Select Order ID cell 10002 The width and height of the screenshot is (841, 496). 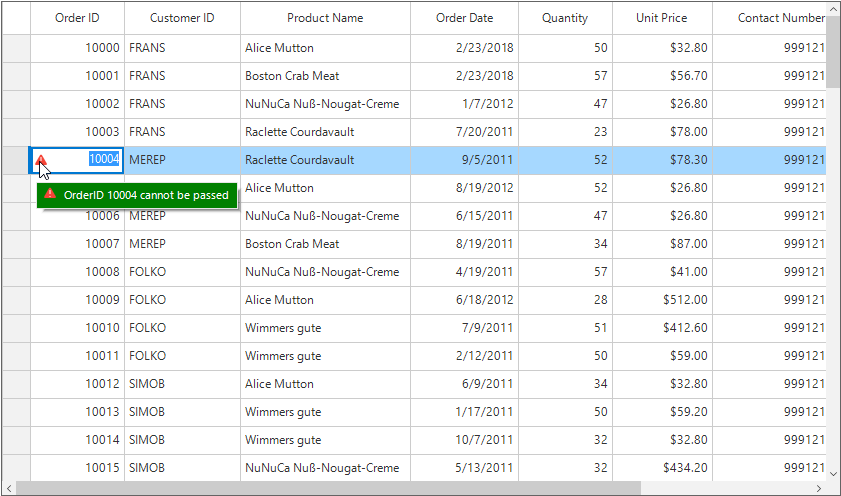coord(77,104)
